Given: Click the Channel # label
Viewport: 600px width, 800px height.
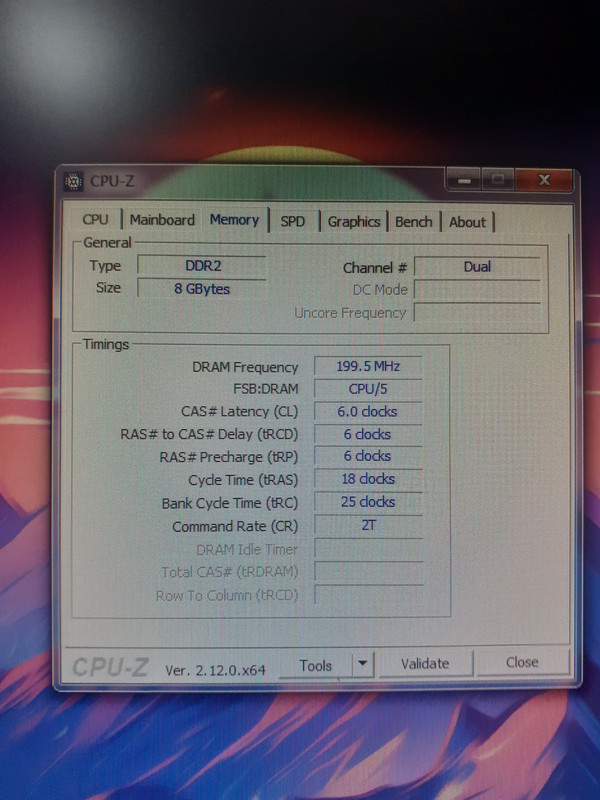Looking at the screenshot, I should coord(375,268).
